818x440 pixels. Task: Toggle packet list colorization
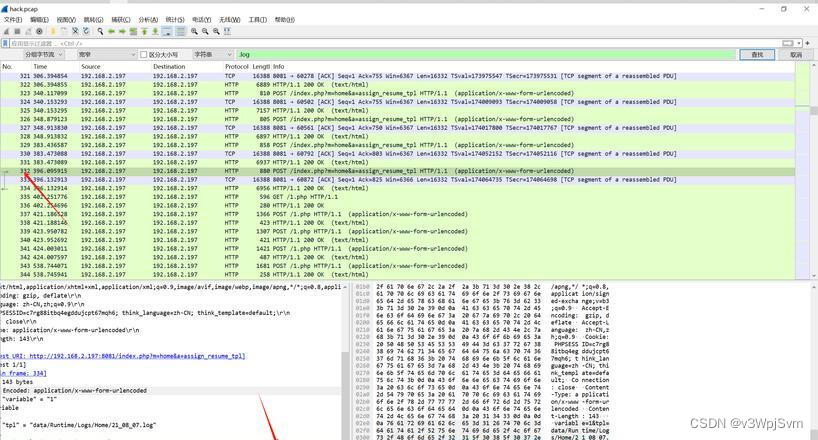coord(181,31)
